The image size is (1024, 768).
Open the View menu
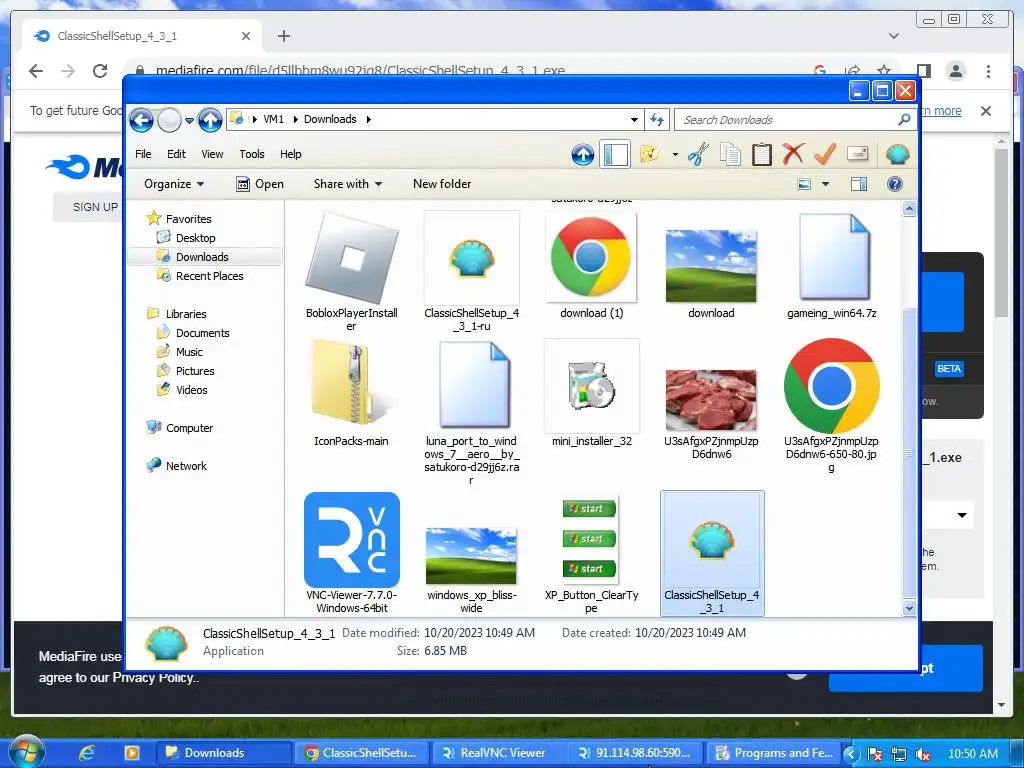pos(212,154)
